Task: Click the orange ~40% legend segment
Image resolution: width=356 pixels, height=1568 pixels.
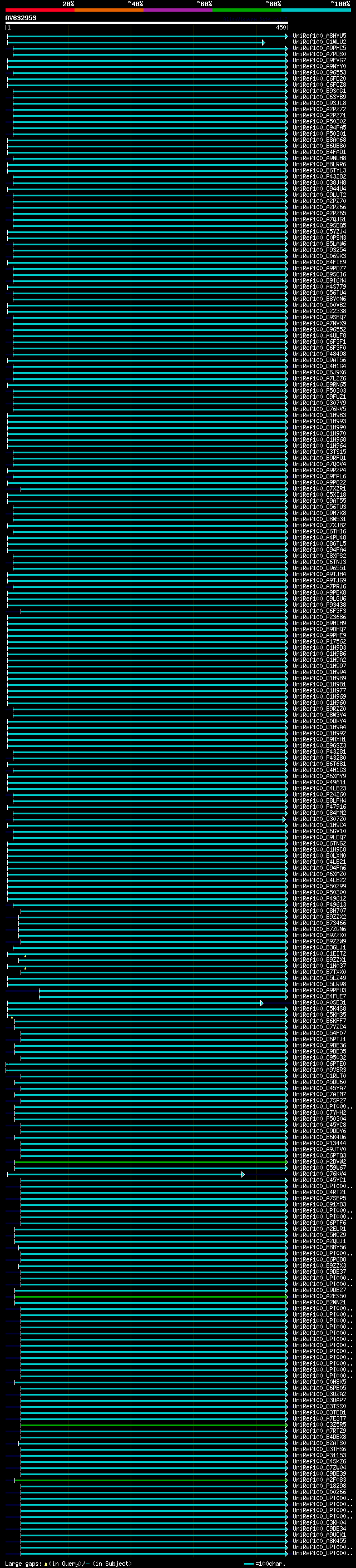Action: pos(109,10)
